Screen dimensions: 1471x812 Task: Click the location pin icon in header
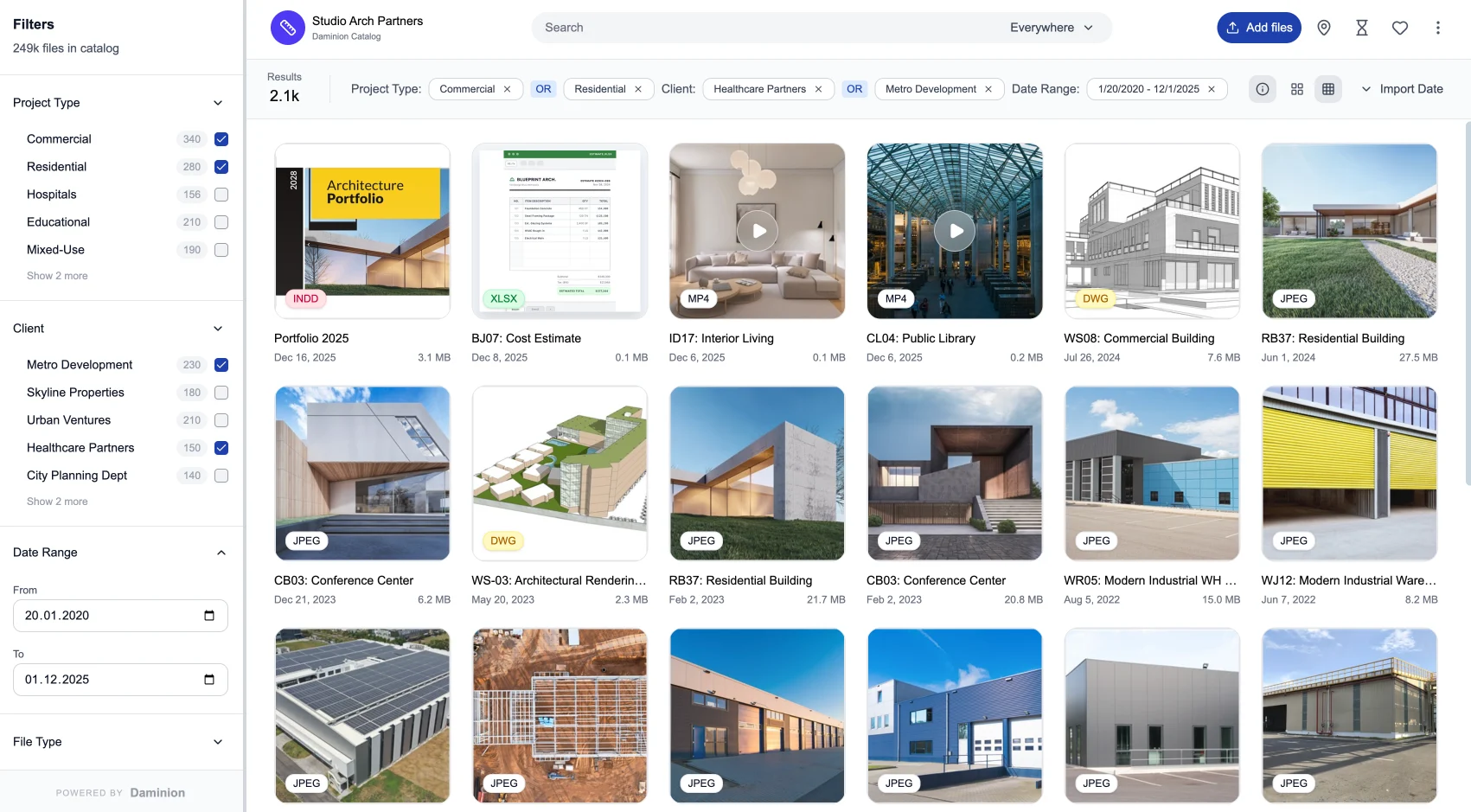[x=1323, y=28]
